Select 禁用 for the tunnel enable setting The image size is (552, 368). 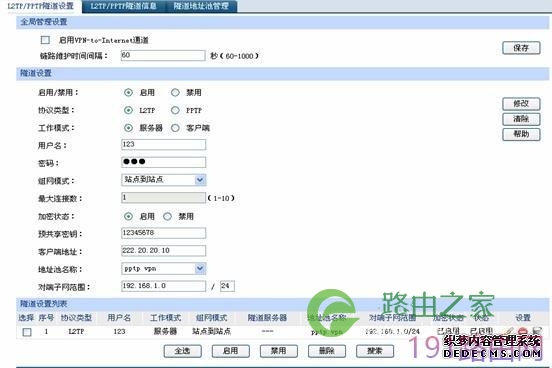click(175, 92)
